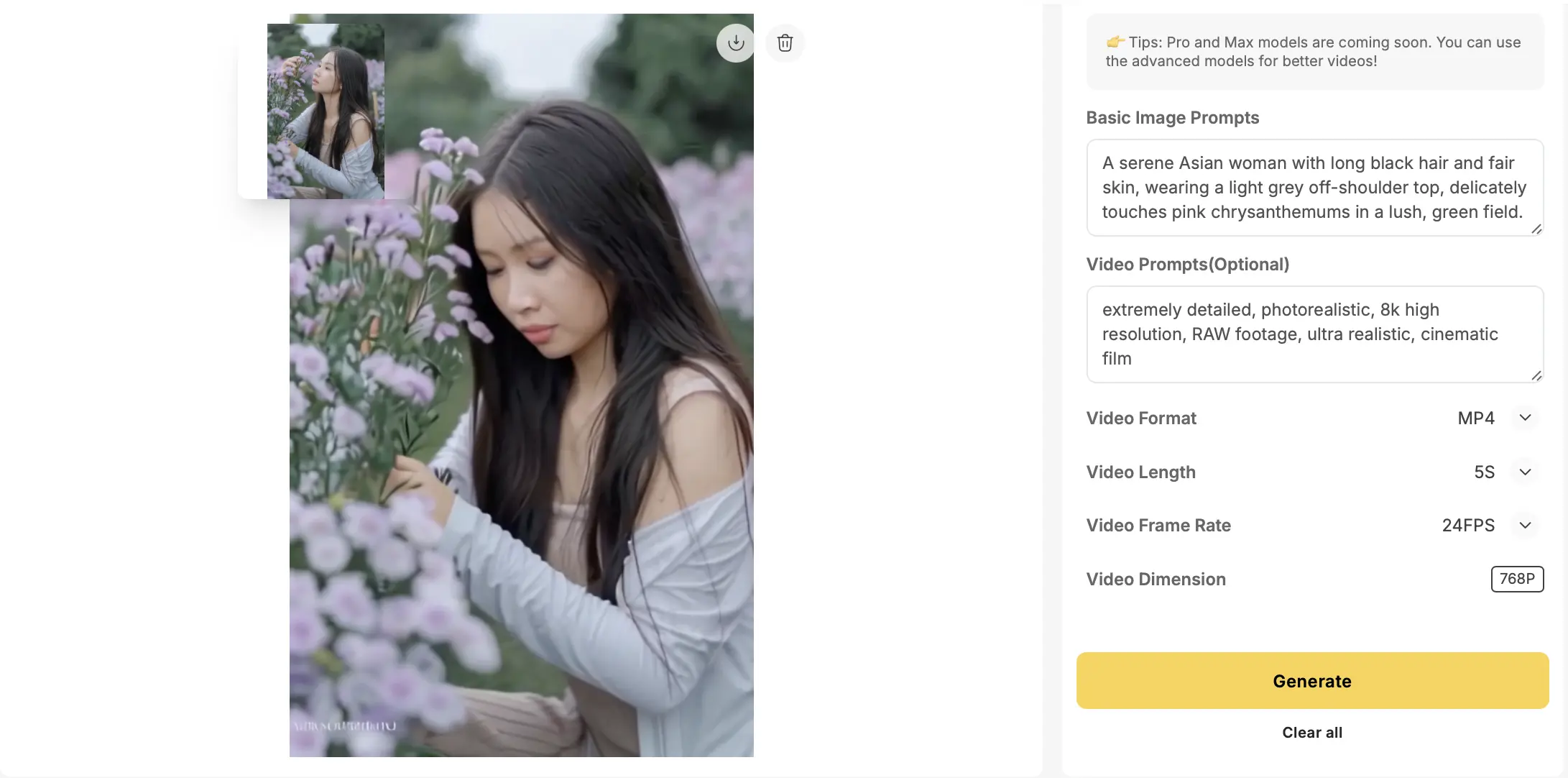The width and height of the screenshot is (1568, 778).
Task: Click the Clear all link
Action: [x=1312, y=732]
